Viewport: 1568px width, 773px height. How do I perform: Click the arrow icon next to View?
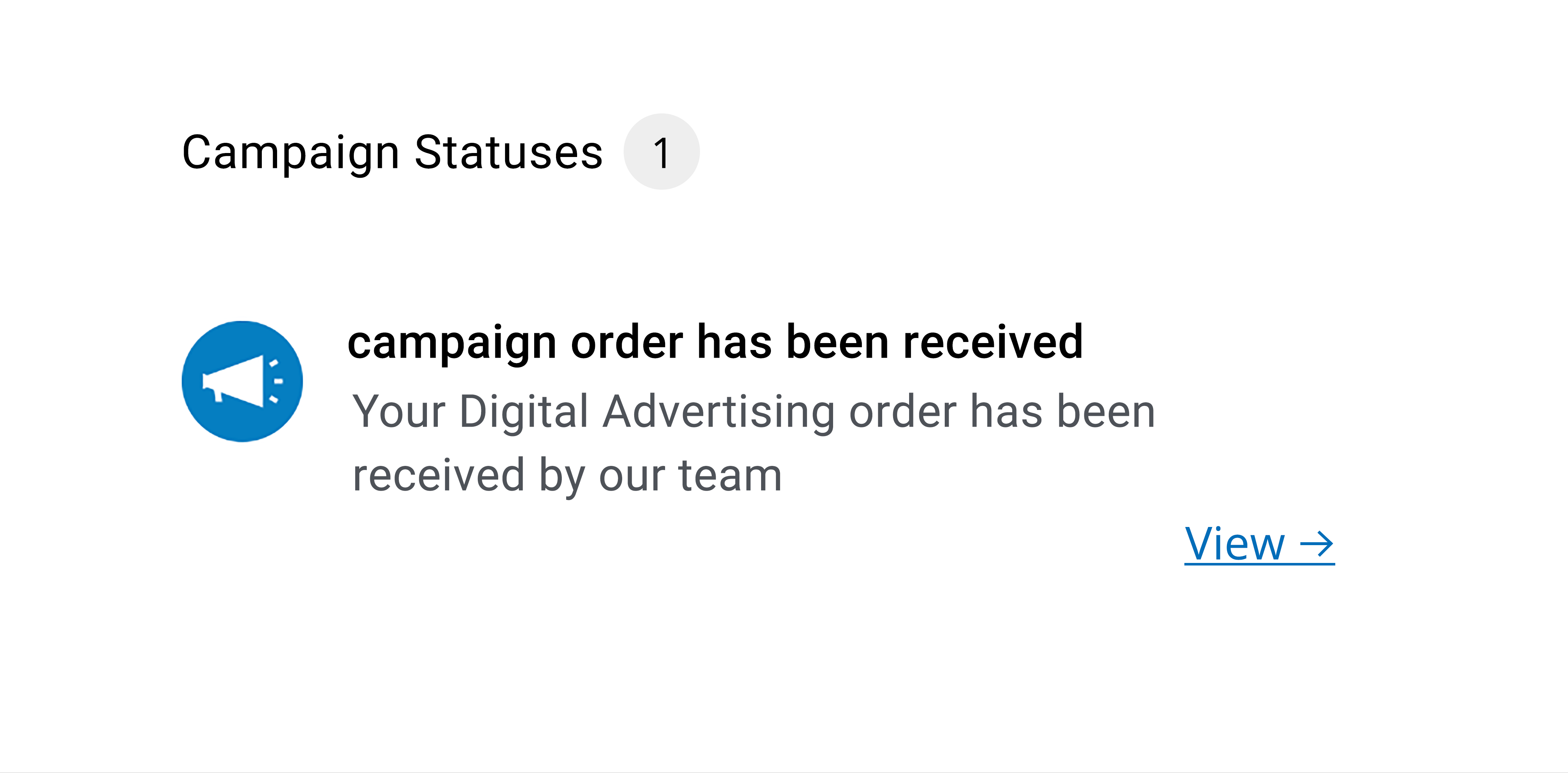(x=1317, y=544)
